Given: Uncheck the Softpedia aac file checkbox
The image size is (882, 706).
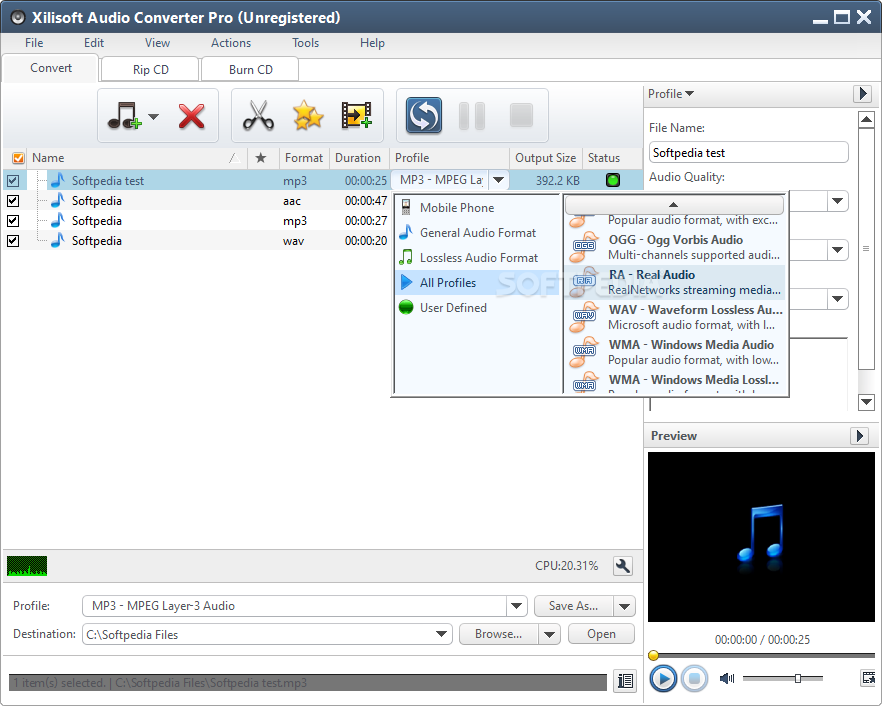Looking at the screenshot, I should [x=13, y=201].
